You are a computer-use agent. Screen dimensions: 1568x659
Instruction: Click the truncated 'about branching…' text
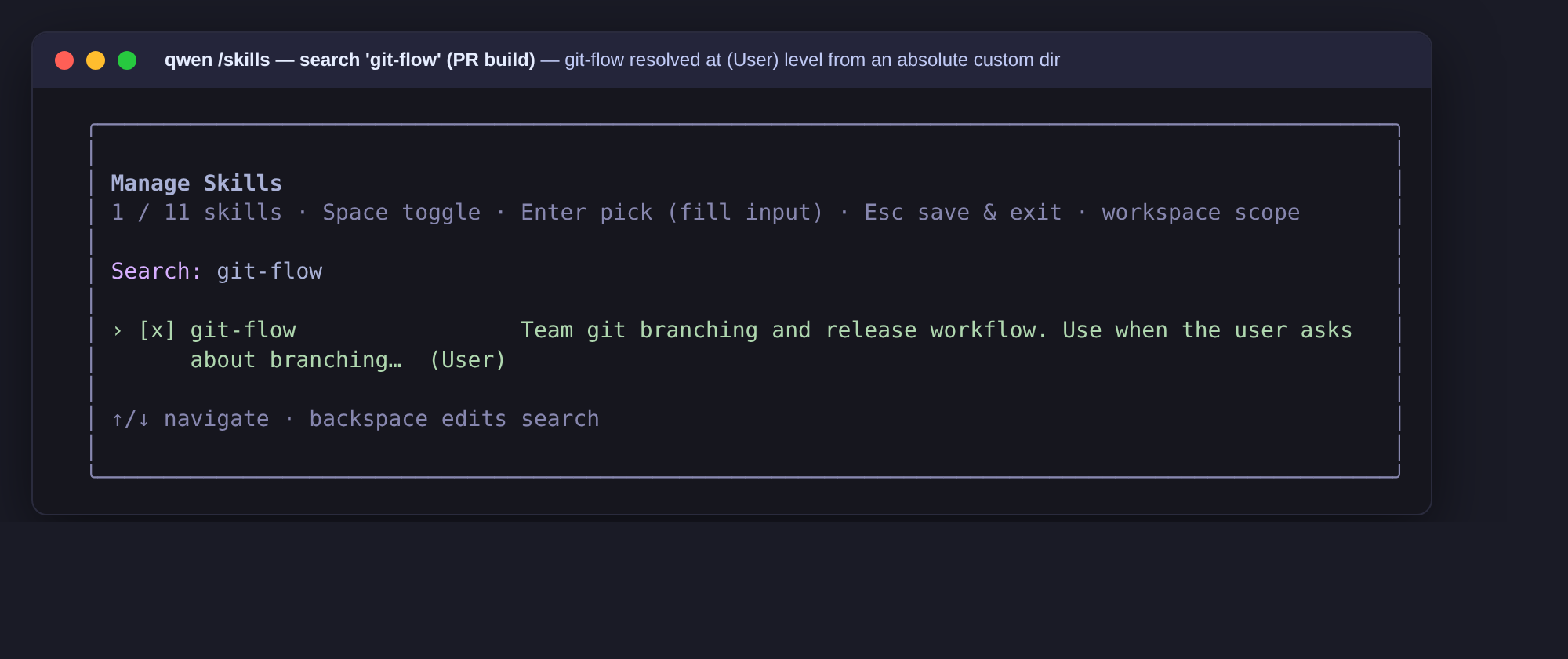click(x=296, y=360)
